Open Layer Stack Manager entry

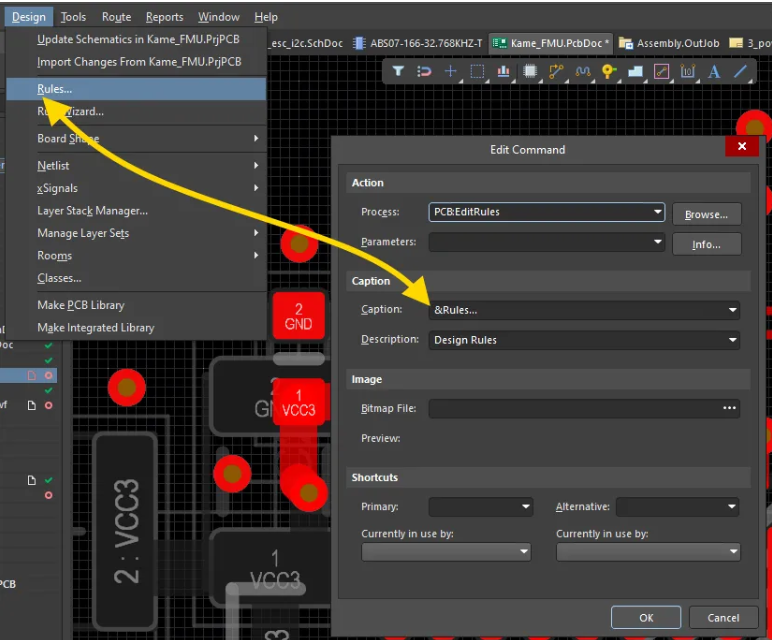[x=136, y=211]
